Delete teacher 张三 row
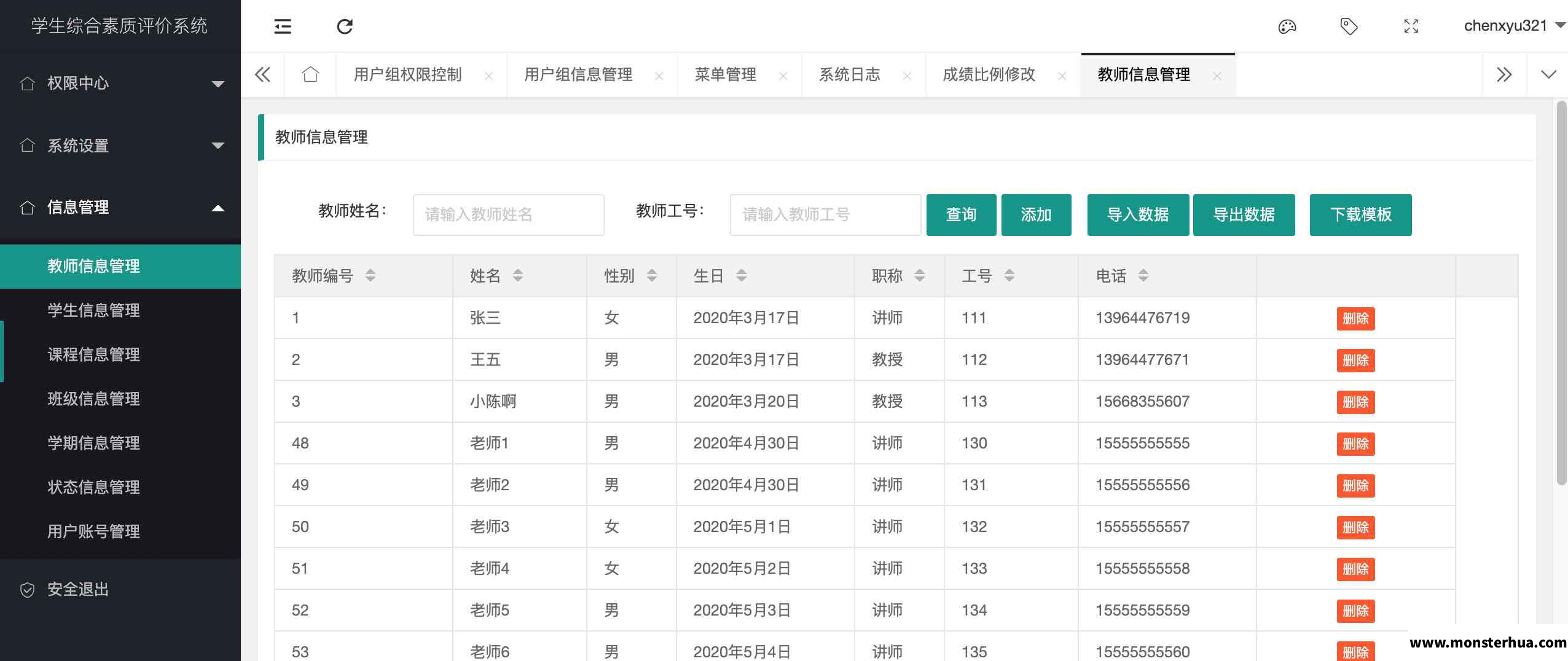The height and width of the screenshot is (661, 1568). coord(1355,318)
